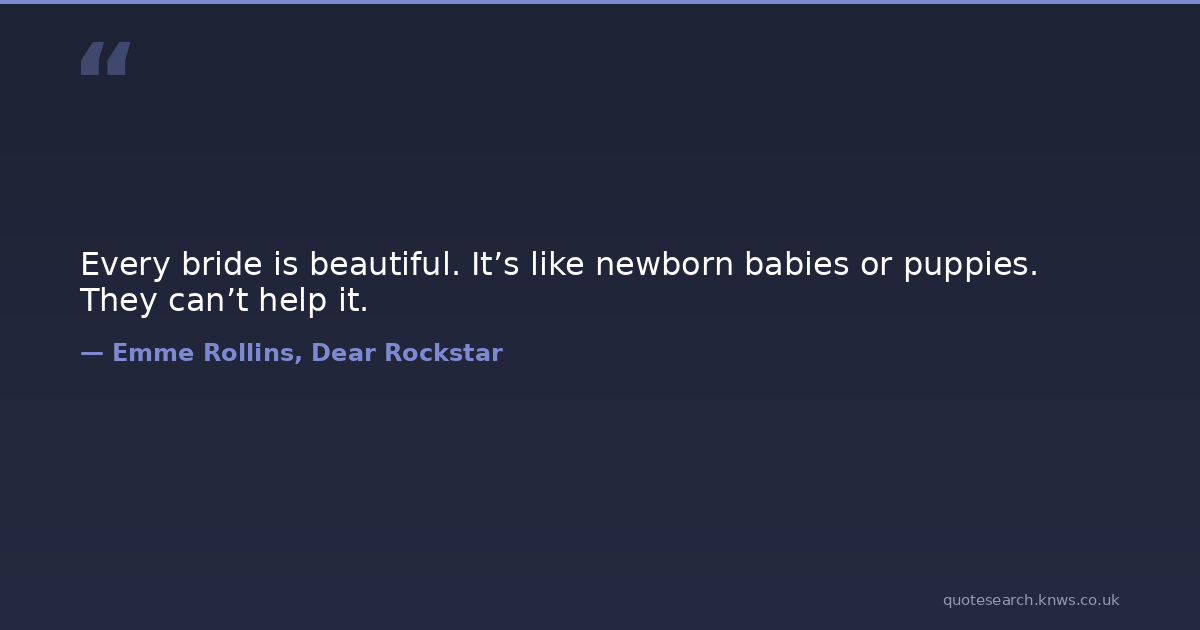Click the word "puppies" in the quote
Viewport: 1200px width, 630px height.
pyautogui.click(x=970, y=265)
